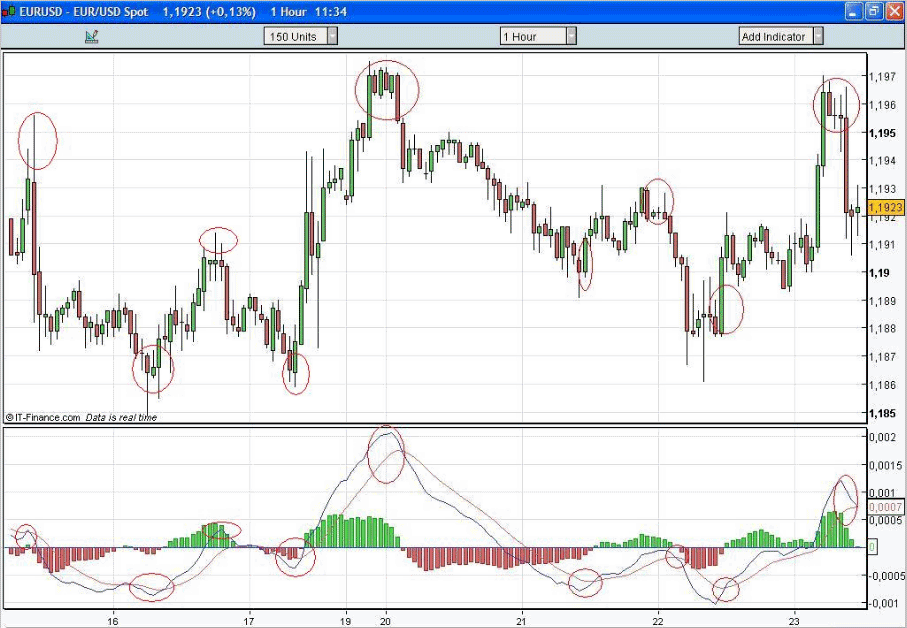Close the EURUSD chart window

pyautogui.click(x=894, y=12)
